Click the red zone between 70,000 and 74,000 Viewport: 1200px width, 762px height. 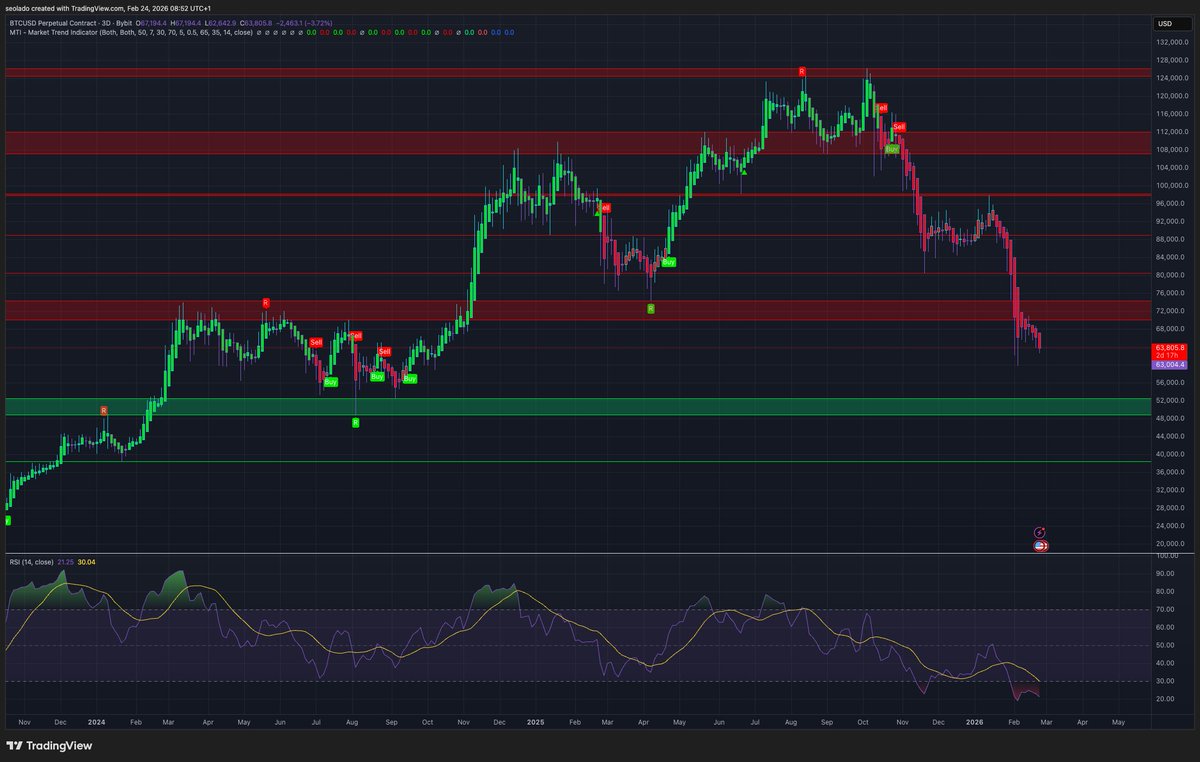click(x=576, y=310)
